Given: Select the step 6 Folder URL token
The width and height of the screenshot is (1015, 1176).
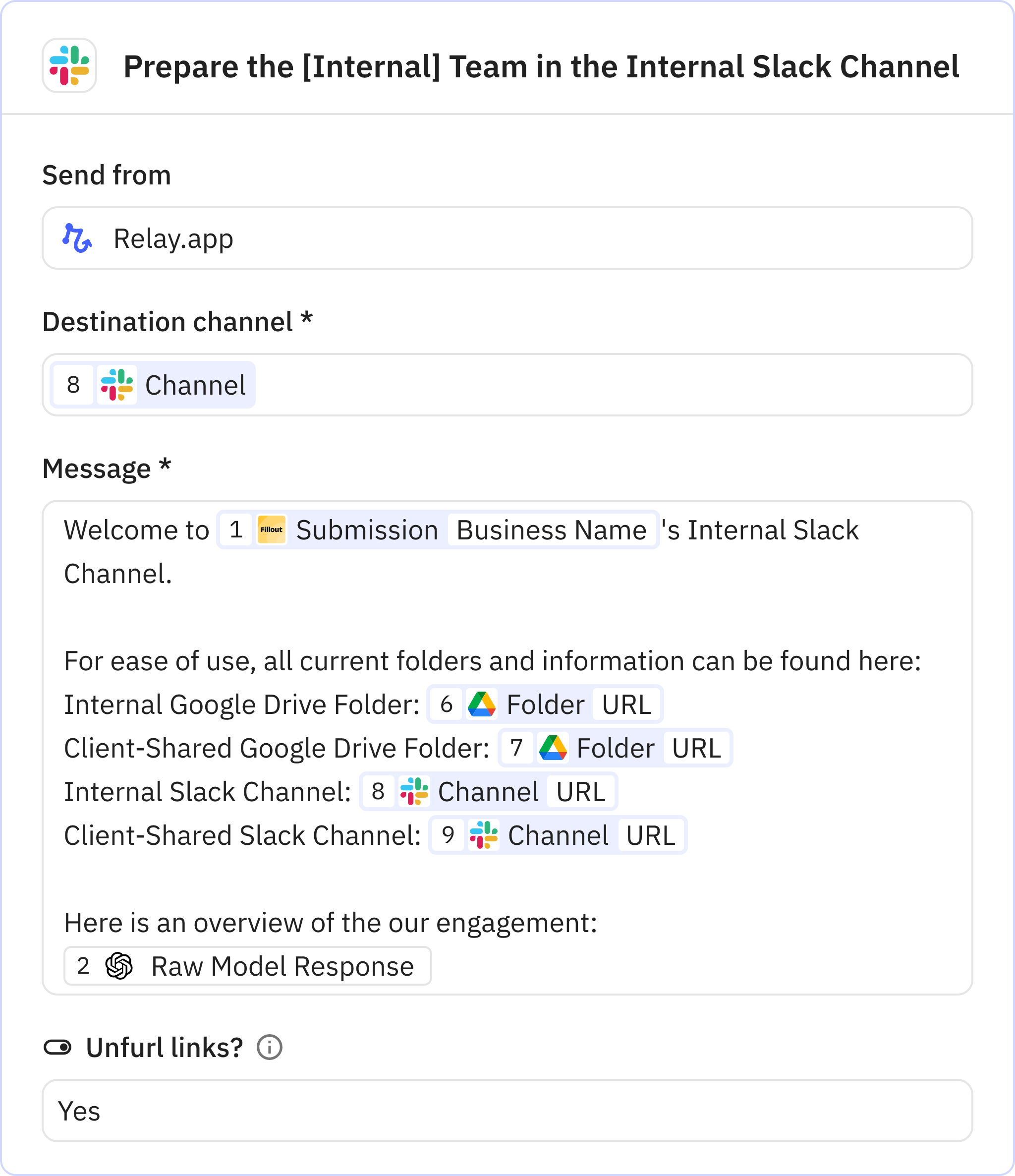Looking at the screenshot, I should (x=545, y=705).
